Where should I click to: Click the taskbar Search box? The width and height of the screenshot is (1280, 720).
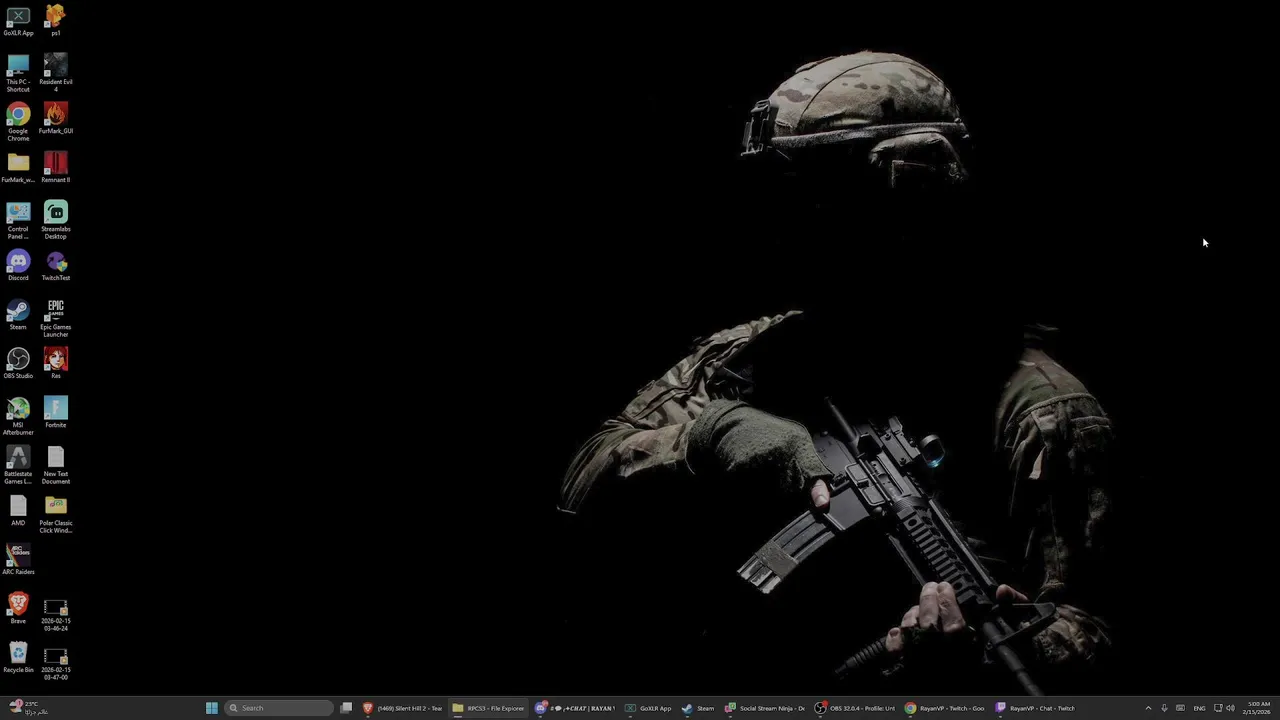[x=279, y=708]
